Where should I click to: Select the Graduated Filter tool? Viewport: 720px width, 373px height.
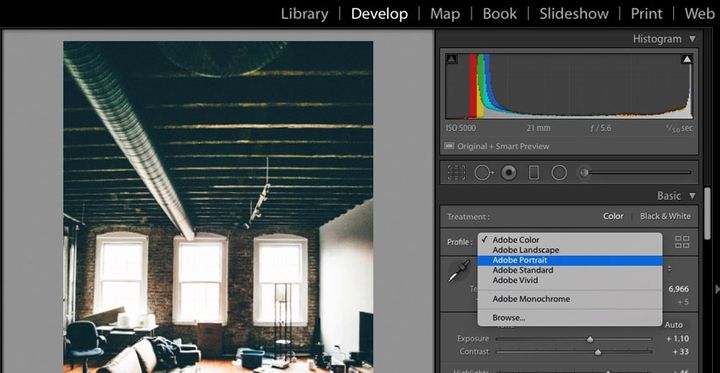[534, 173]
